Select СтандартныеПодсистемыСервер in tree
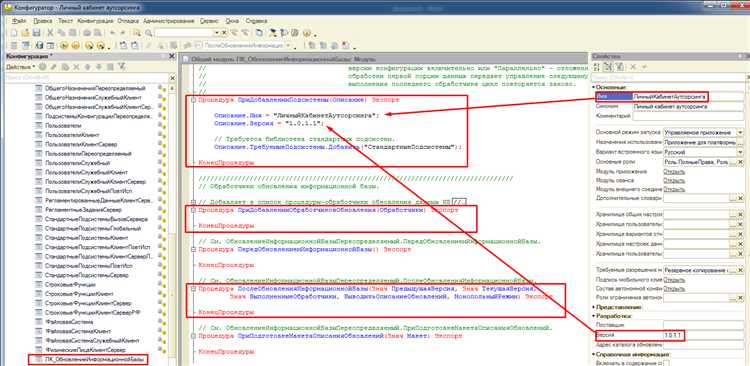This screenshot has height=366, width=750. 87,276
